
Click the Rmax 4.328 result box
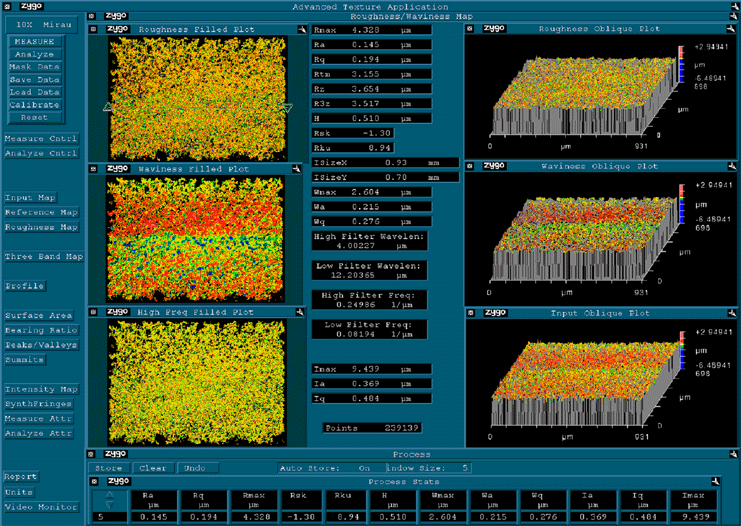point(371,30)
